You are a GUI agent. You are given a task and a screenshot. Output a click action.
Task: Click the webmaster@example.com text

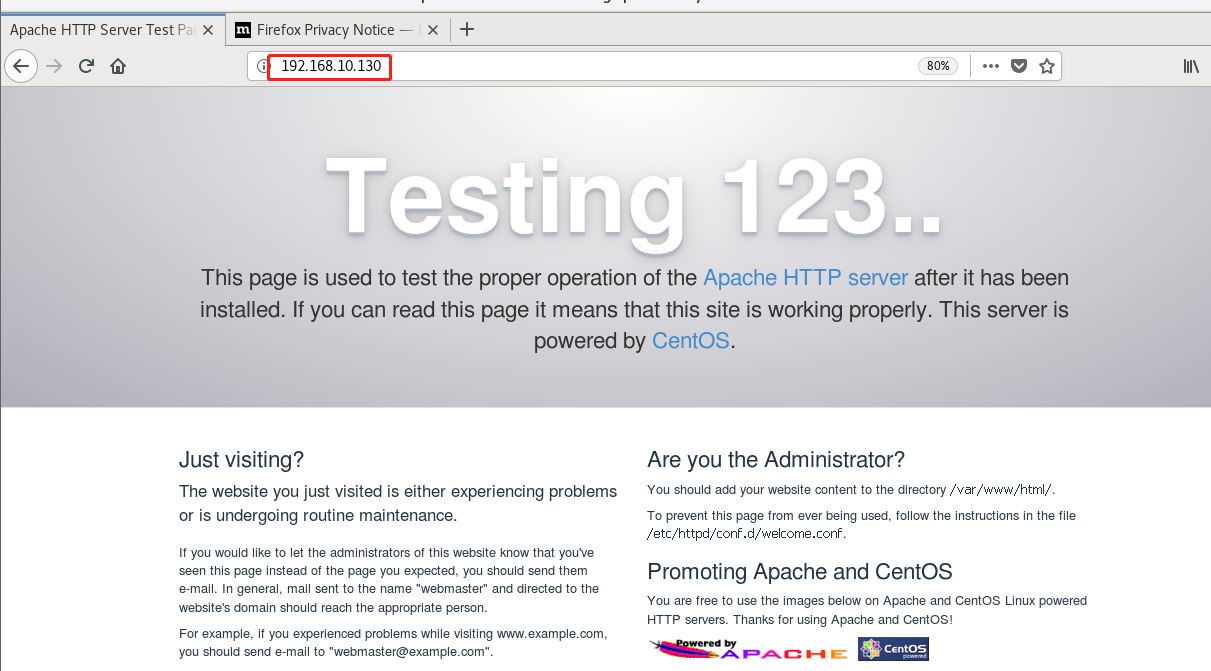[x=408, y=651]
